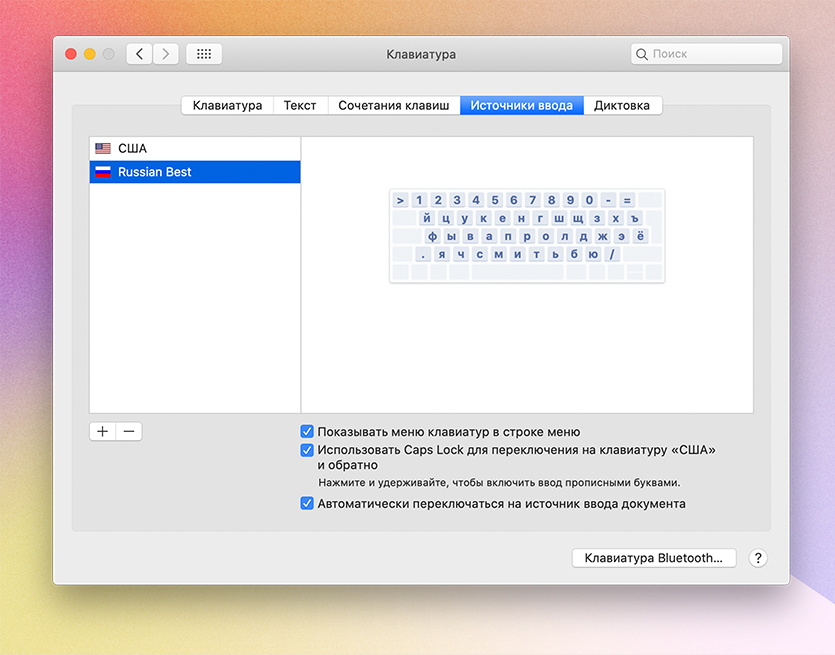835x655 pixels.
Task: Click the Источники ввода tab
Action: (522, 105)
